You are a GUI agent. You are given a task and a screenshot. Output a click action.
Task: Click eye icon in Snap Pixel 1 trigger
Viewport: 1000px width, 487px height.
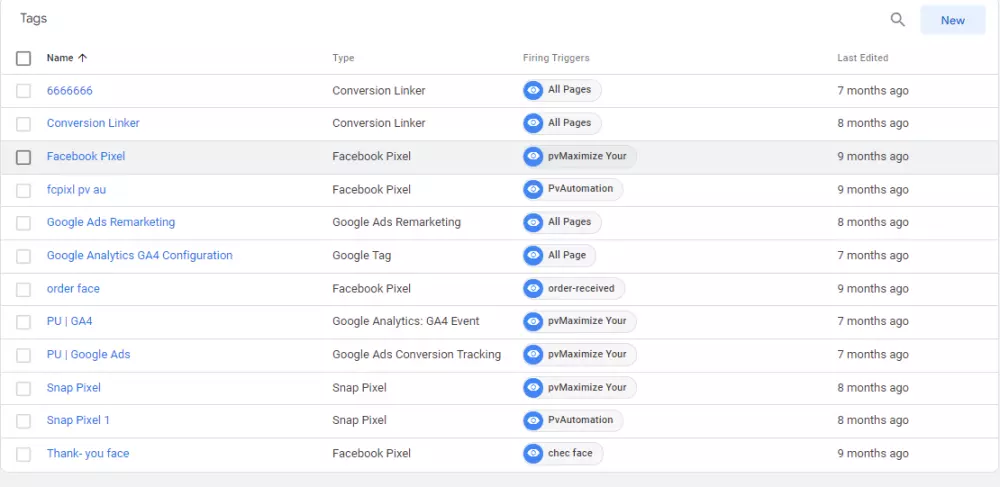[534, 421]
